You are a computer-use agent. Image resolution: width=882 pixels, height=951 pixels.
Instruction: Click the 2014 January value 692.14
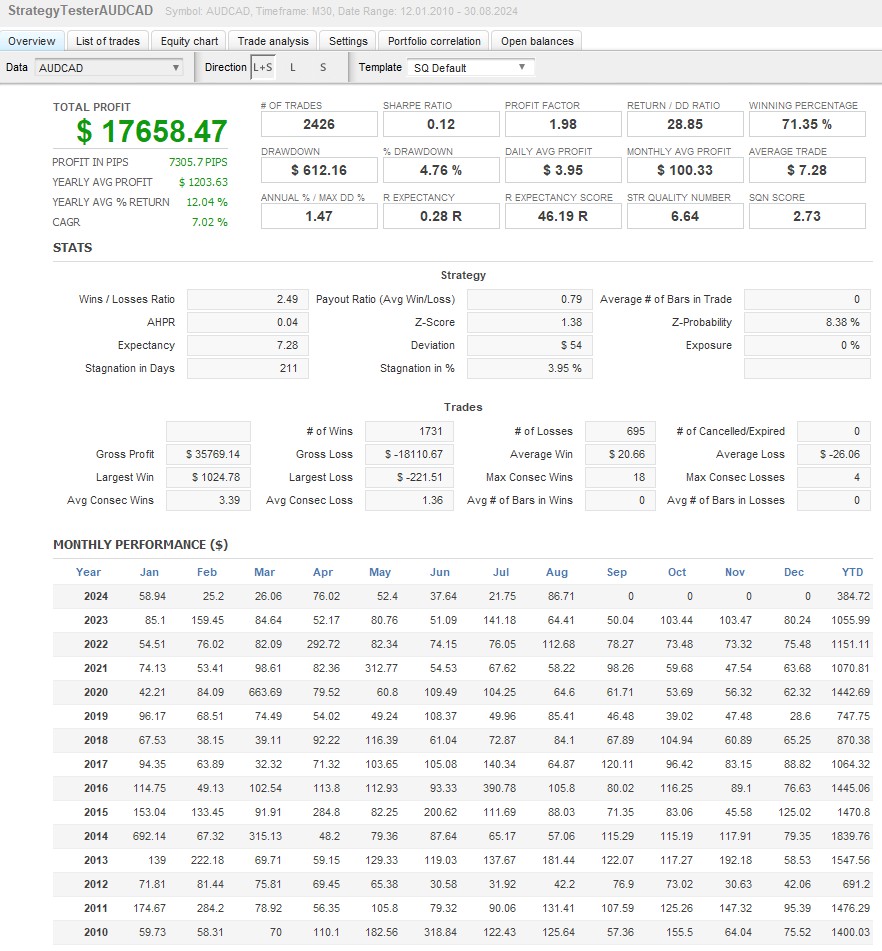click(149, 836)
